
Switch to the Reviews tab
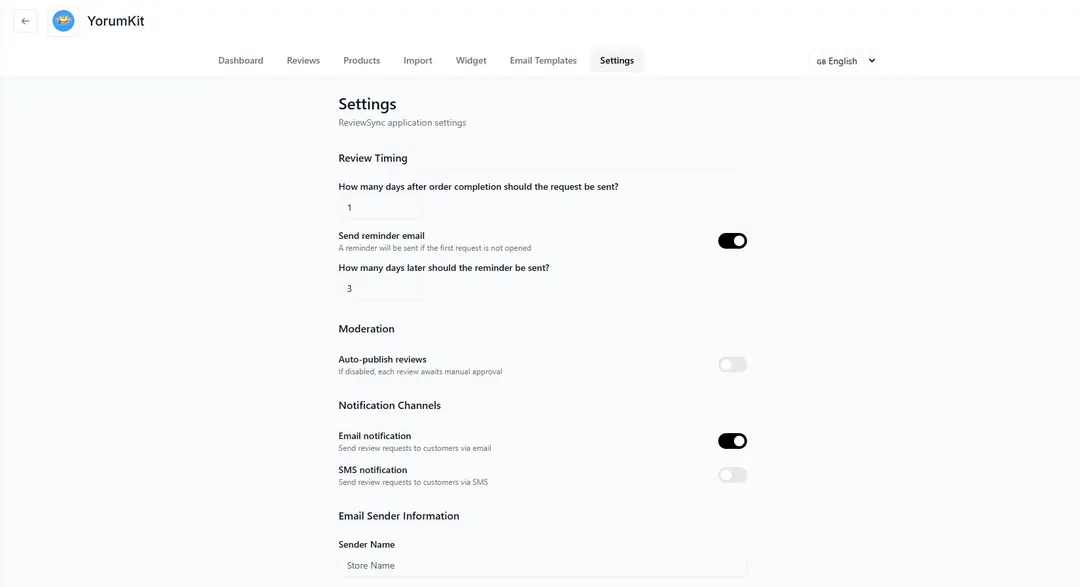303,61
